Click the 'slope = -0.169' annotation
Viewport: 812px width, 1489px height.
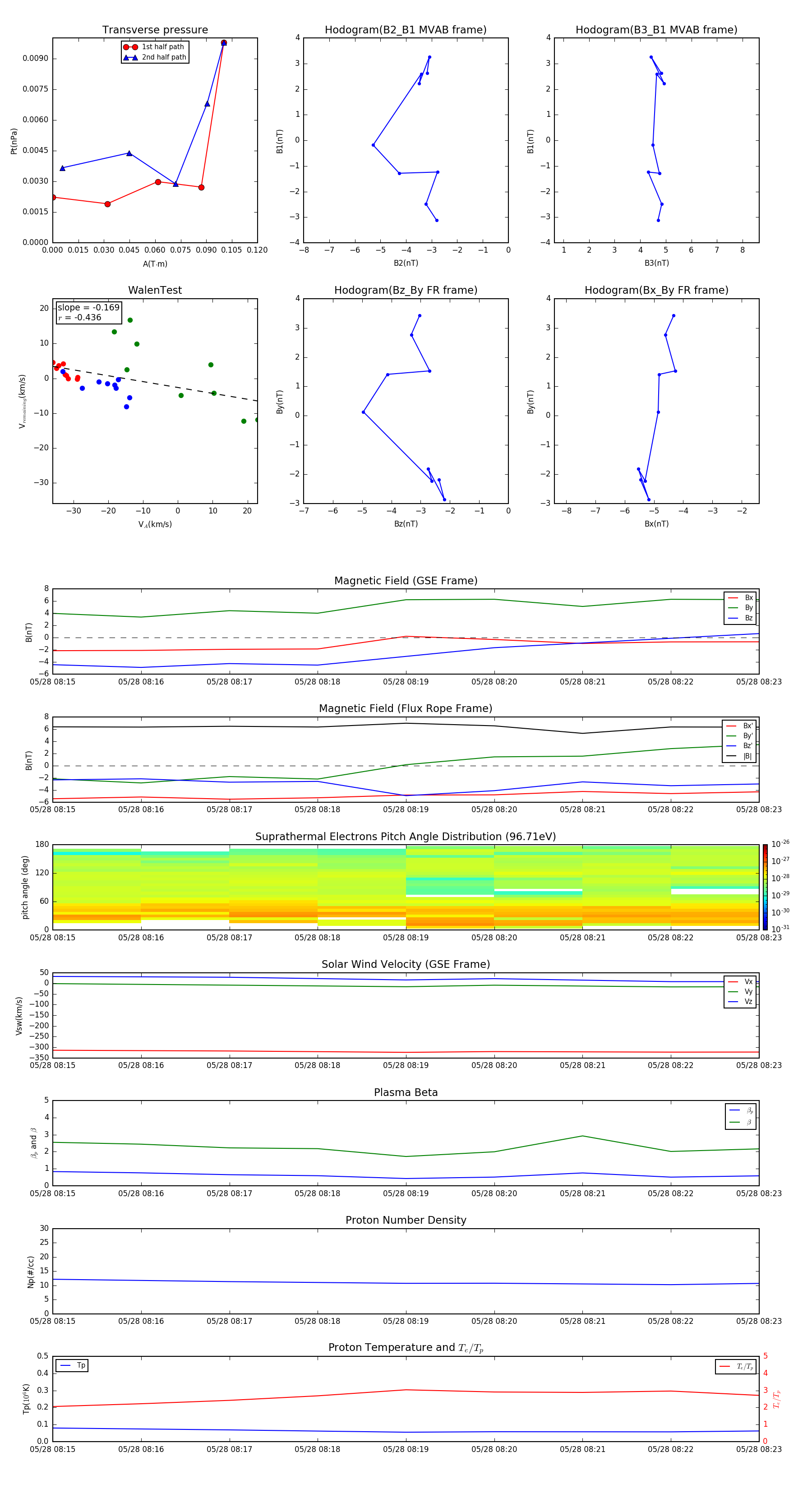point(88,308)
